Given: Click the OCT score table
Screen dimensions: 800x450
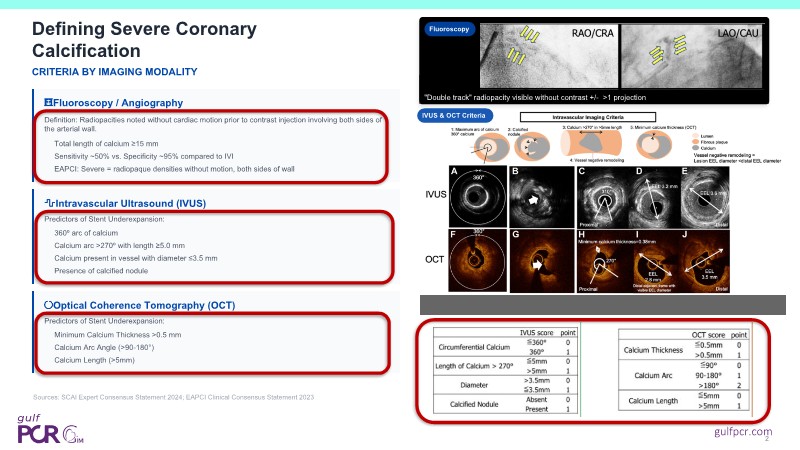Looking at the screenshot, I should coord(684,372).
